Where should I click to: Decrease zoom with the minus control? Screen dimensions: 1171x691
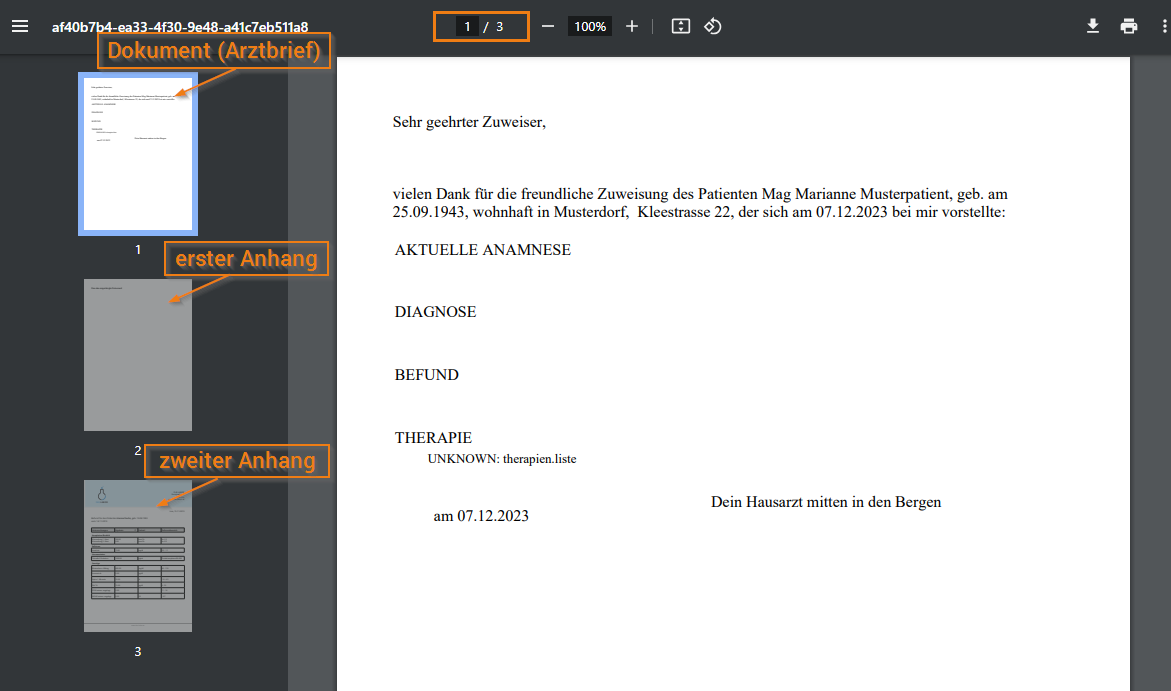point(548,26)
